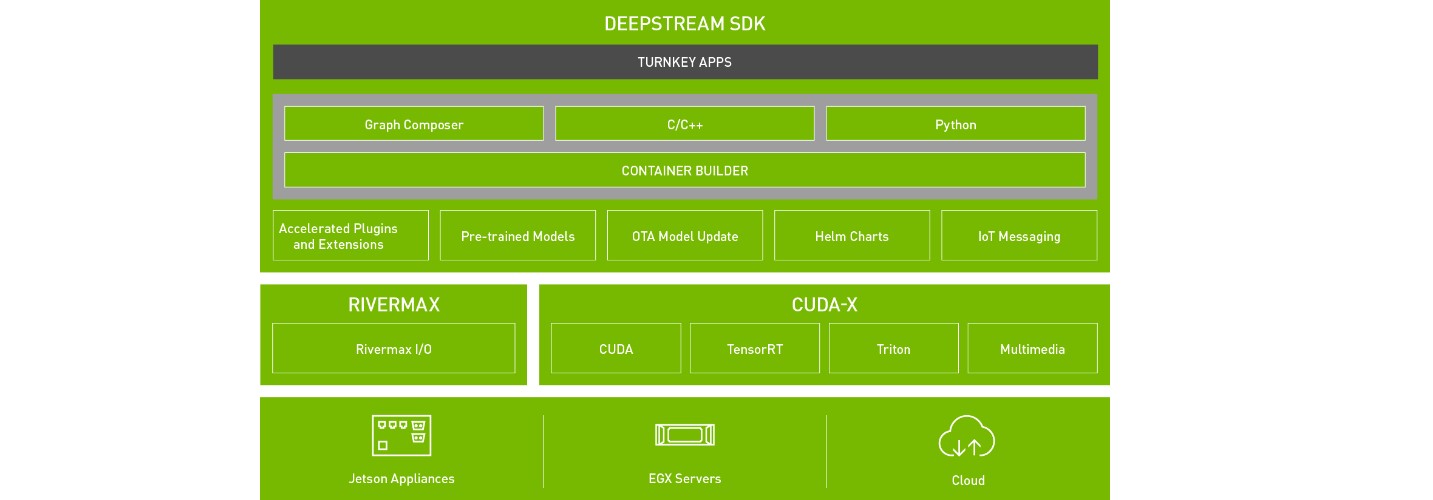Click the Cloud upload-download icon
Image resolution: width=1433 pixels, height=500 pixels.
(967, 437)
